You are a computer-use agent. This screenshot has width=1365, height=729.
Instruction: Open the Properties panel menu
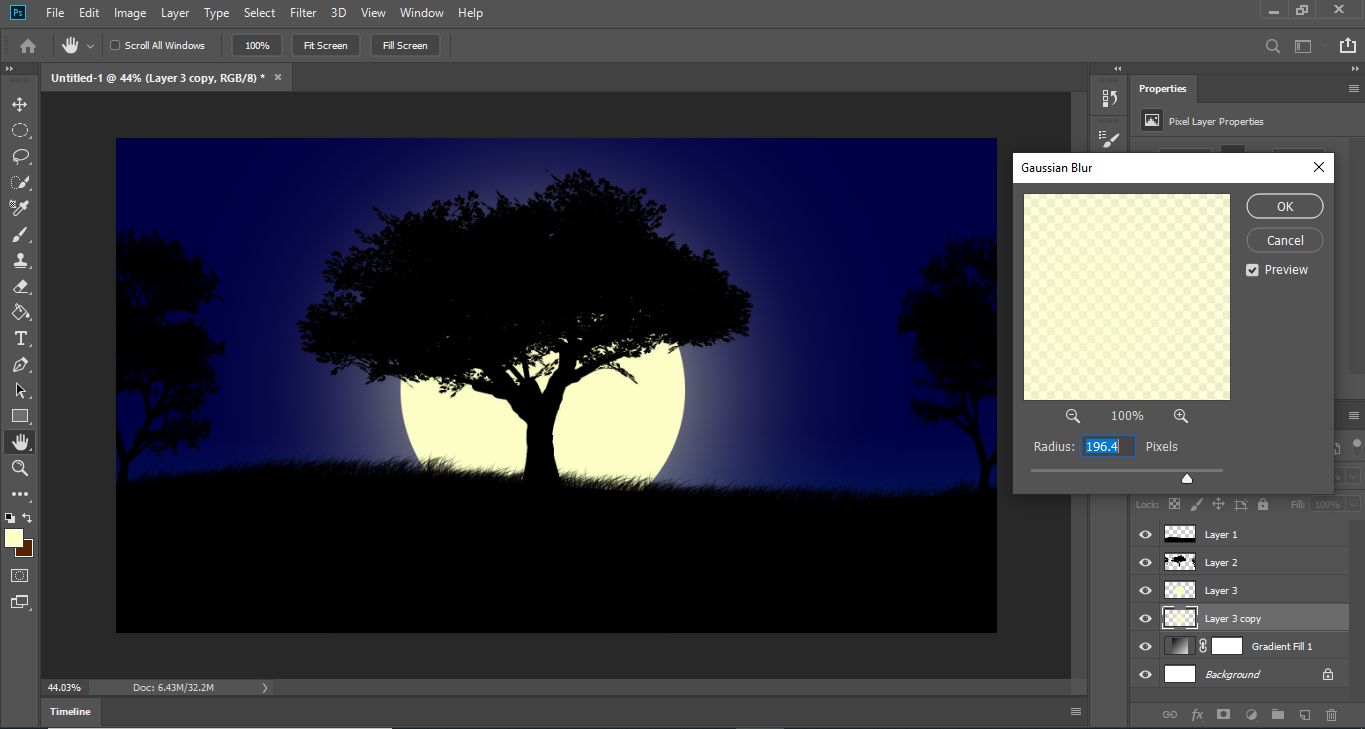tap(1352, 89)
